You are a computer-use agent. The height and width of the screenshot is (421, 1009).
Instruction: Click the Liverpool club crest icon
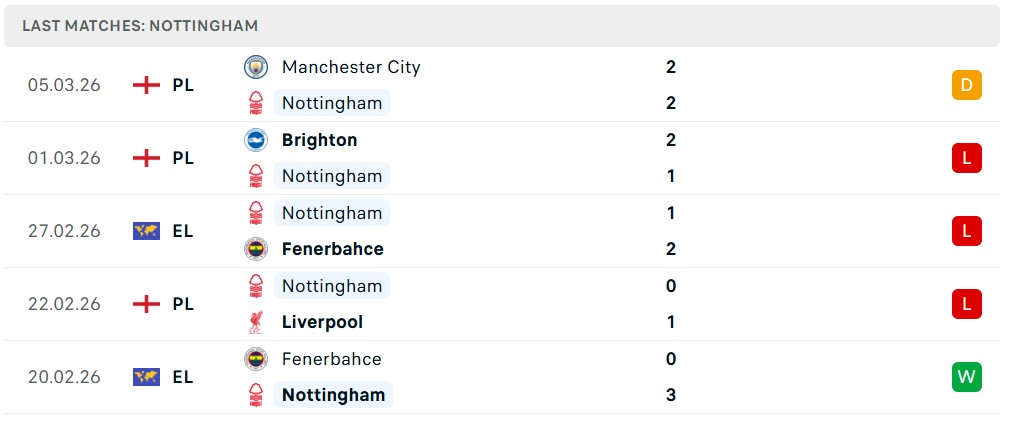click(256, 322)
